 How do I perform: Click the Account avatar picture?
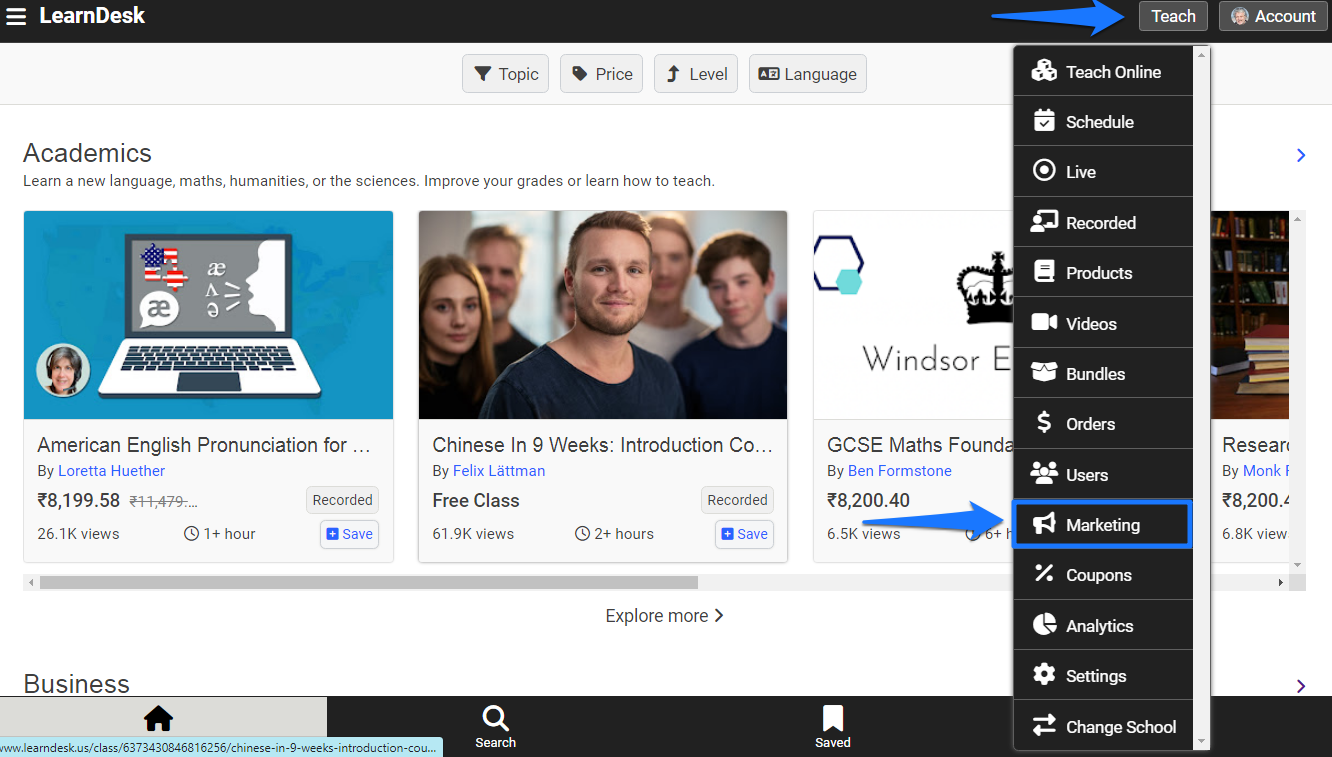pyautogui.click(x=1240, y=17)
